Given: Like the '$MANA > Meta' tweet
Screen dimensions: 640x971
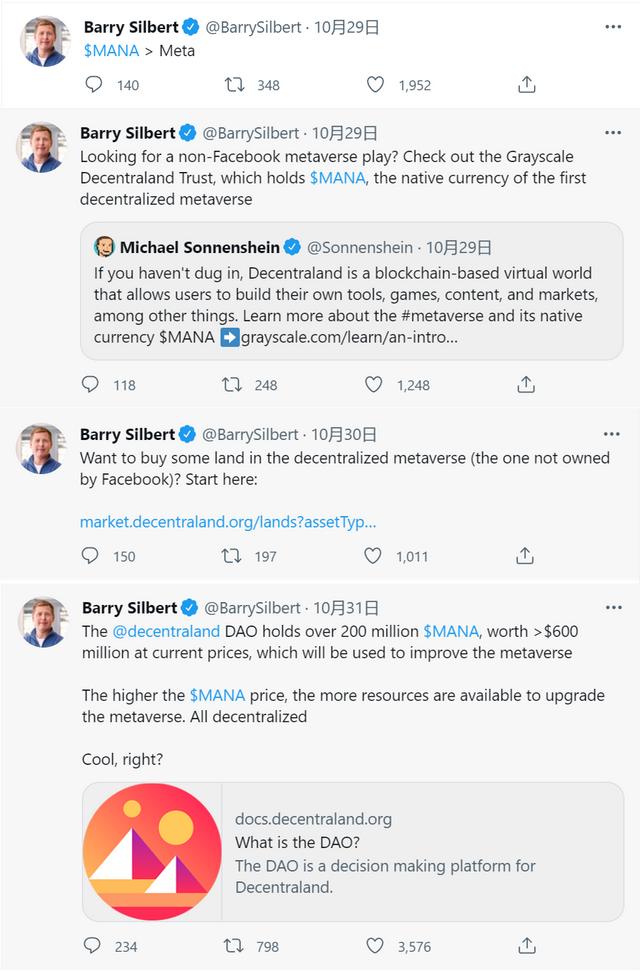Looking at the screenshot, I should [x=375, y=85].
